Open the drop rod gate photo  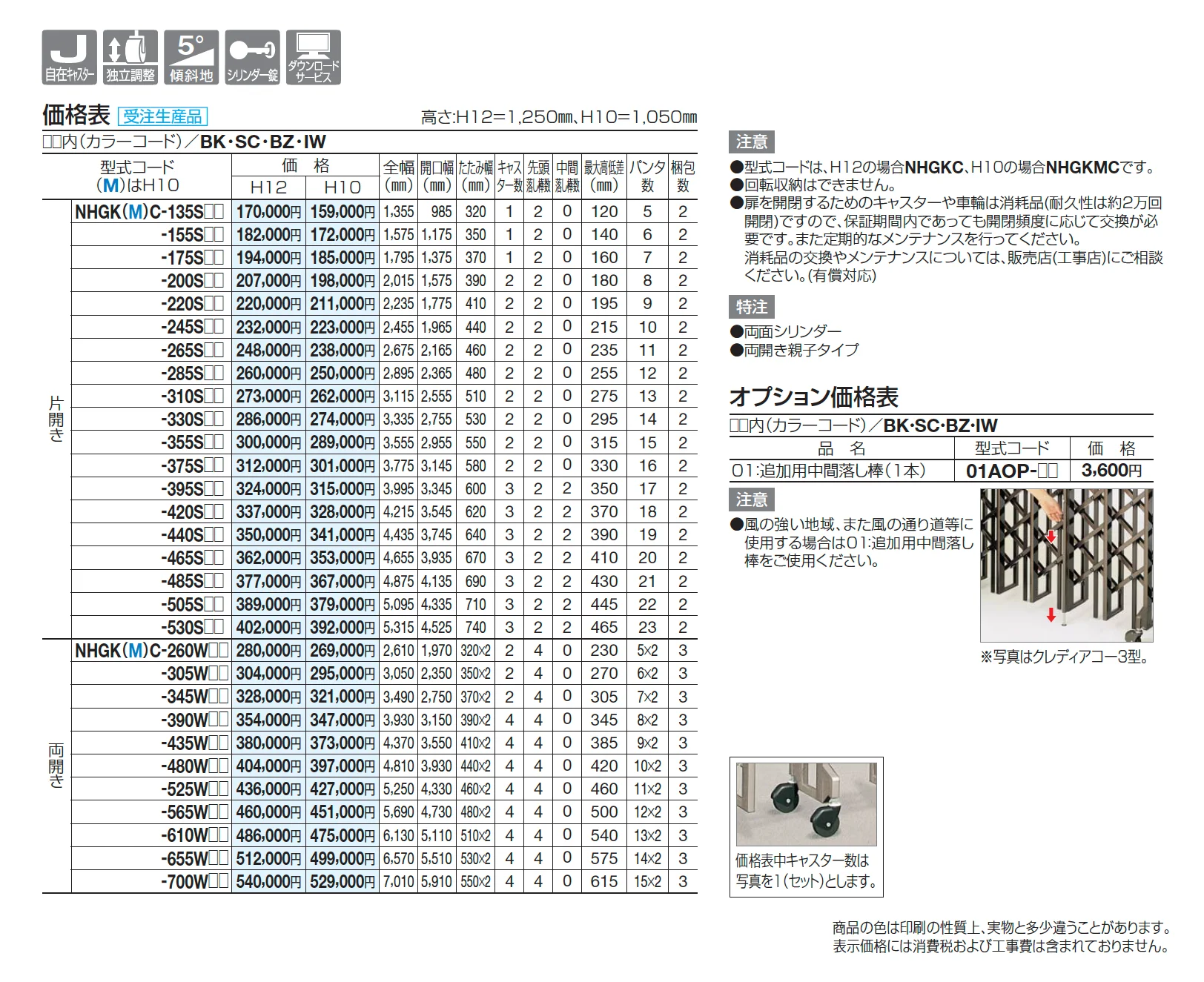click(1066, 565)
